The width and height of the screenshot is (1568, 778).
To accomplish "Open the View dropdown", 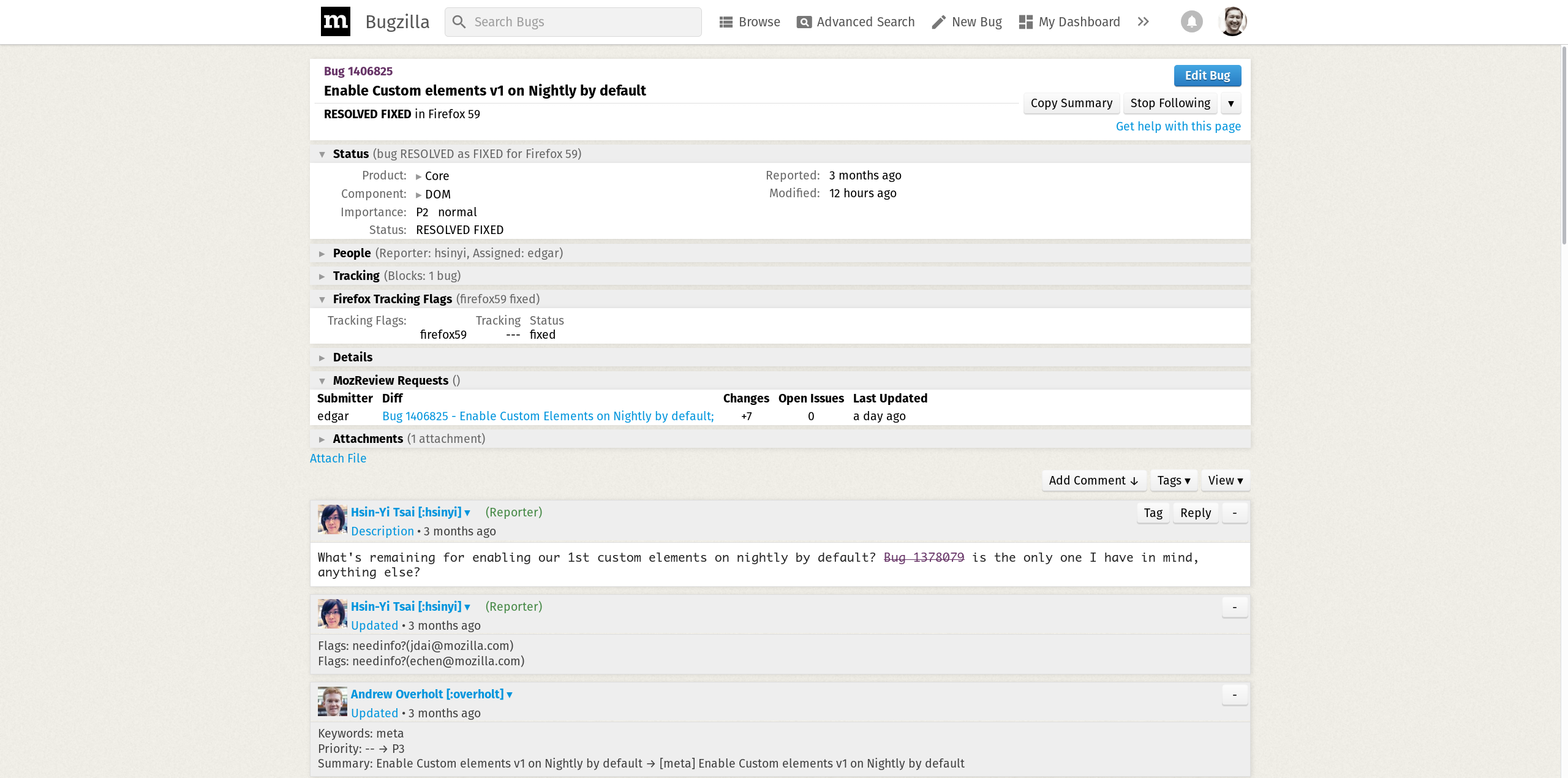I will [x=1226, y=480].
